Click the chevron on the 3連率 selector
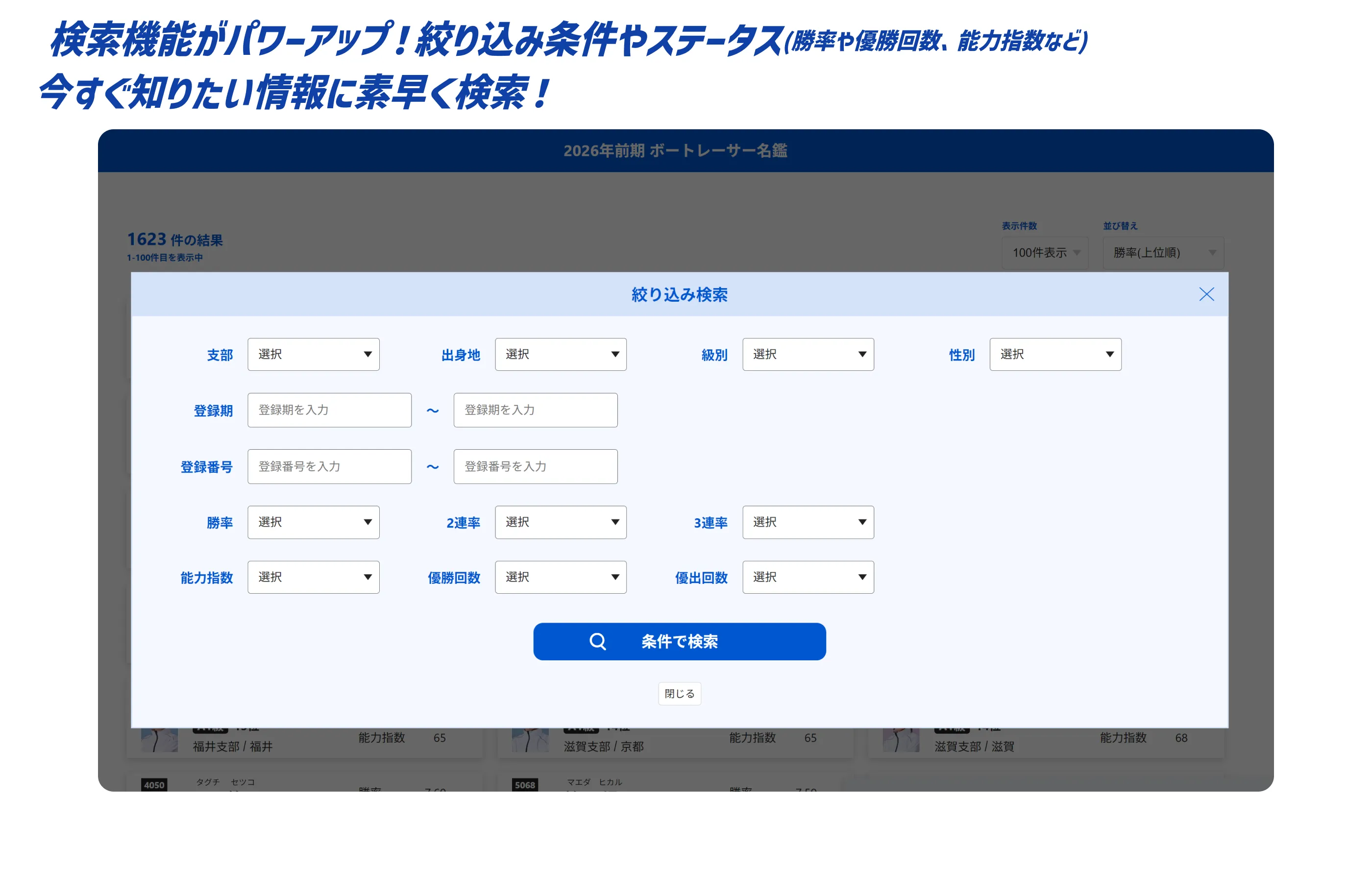This screenshot has width=1372, height=870. (x=862, y=522)
